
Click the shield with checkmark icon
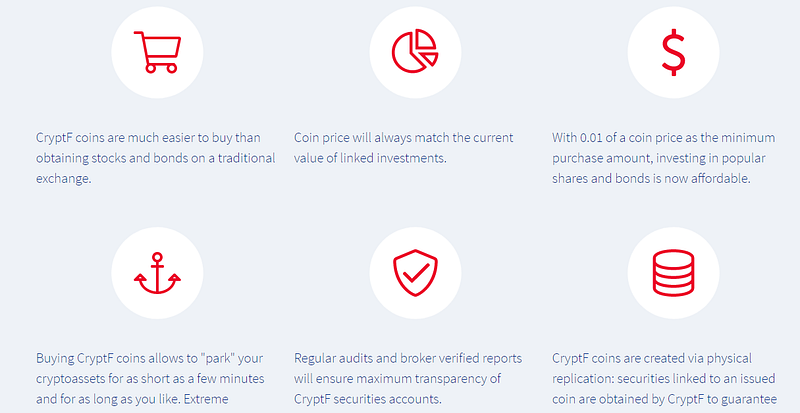click(415, 273)
